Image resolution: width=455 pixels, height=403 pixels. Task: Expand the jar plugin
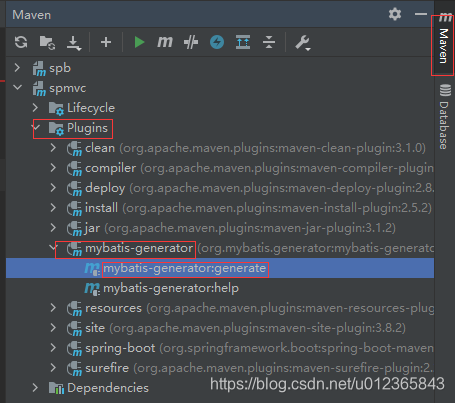point(53,228)
